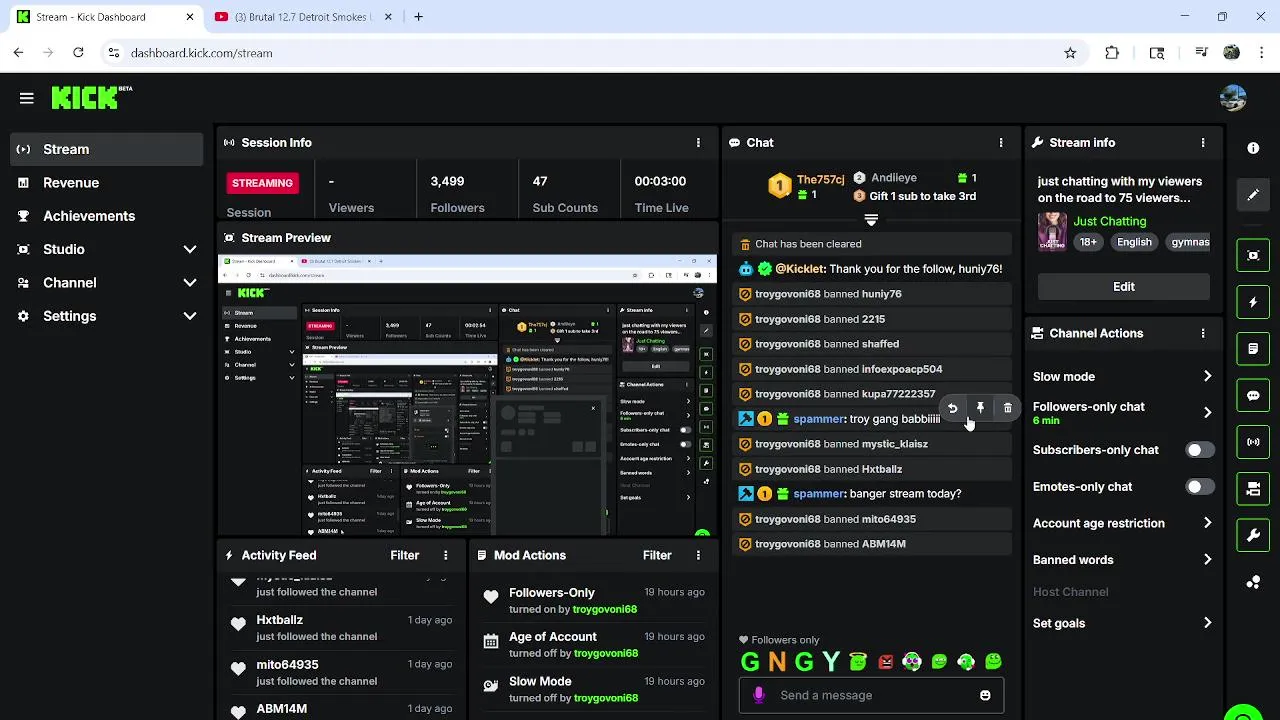Go to Revenue in sidebar
Screen dimensions: 1280x720
106,183
